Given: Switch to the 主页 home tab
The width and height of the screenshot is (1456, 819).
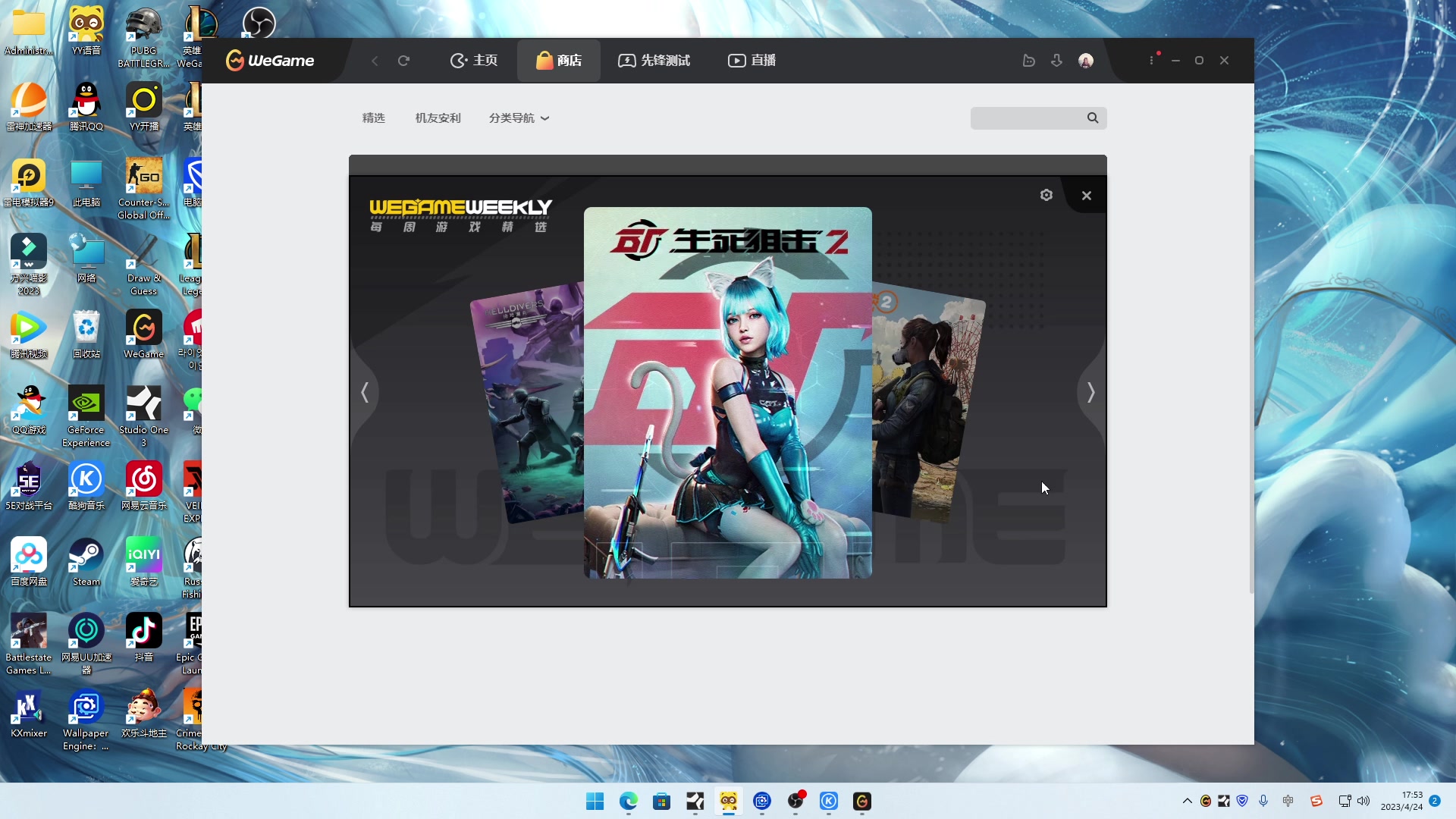Looking at the screenshot, I should point(474,61).
